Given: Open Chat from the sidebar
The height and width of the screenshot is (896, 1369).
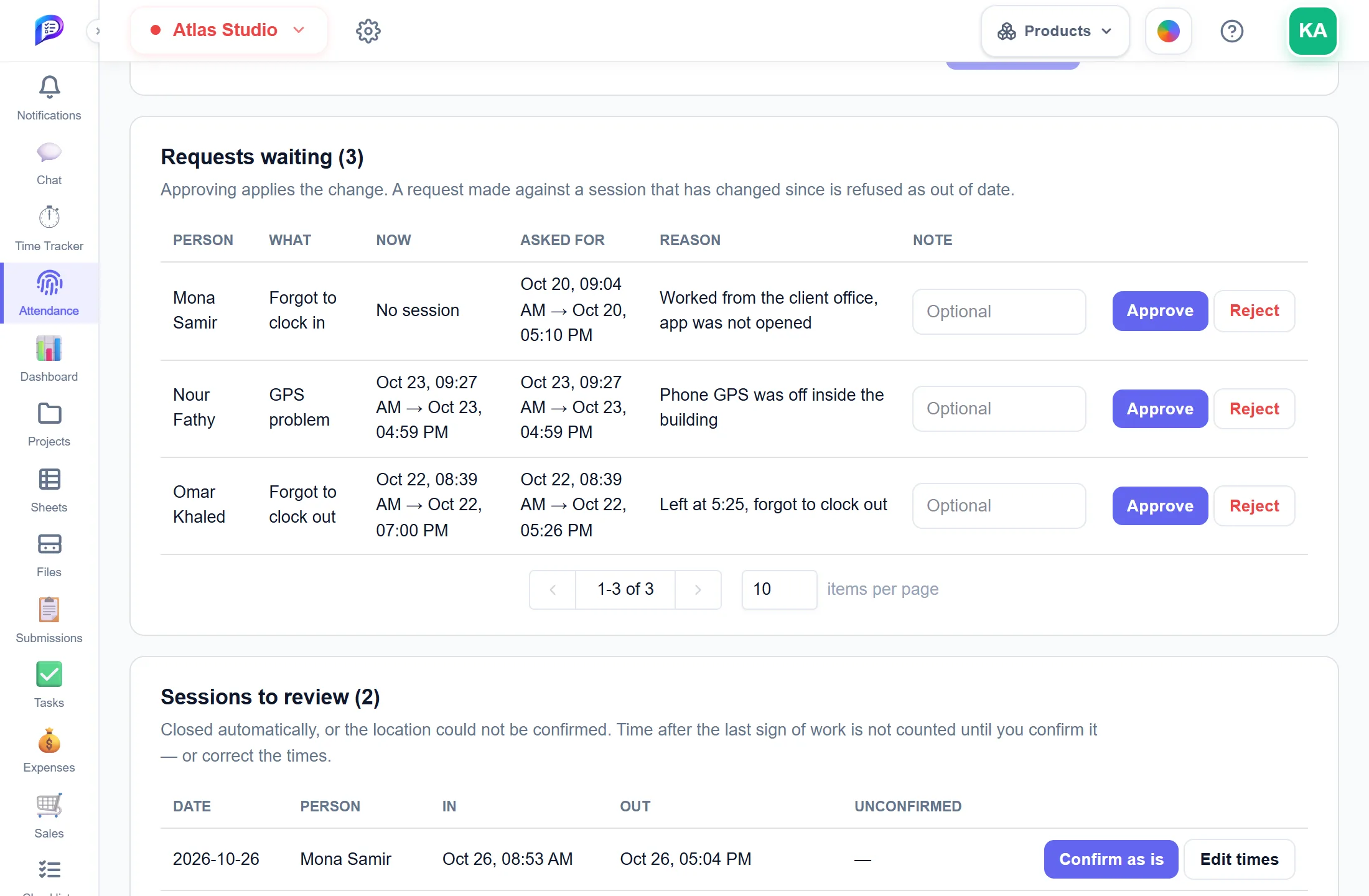Looking at the screenshot, I should pos(49,152).
